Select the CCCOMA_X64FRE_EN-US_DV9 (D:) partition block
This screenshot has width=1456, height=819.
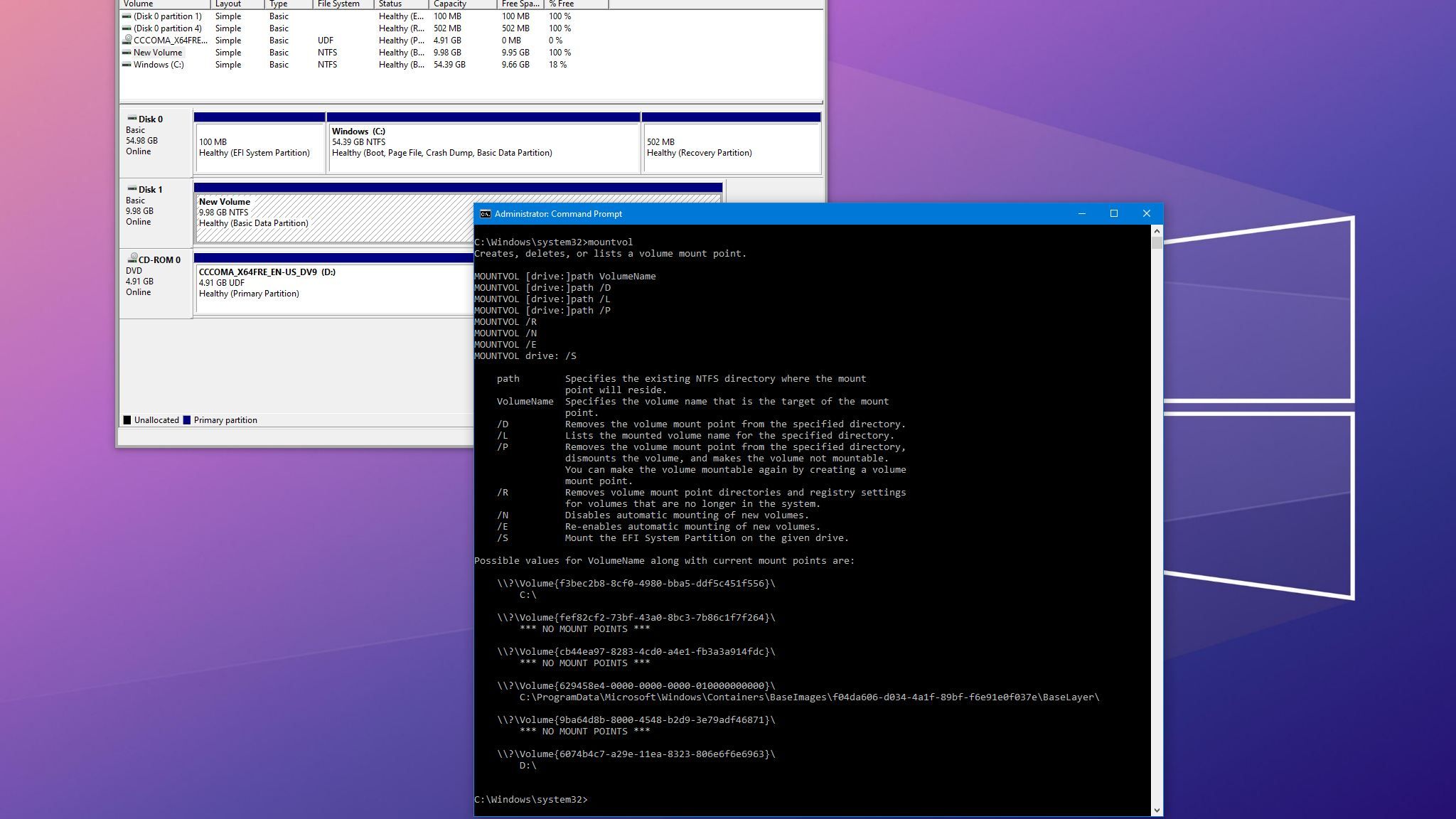(334, 288)
